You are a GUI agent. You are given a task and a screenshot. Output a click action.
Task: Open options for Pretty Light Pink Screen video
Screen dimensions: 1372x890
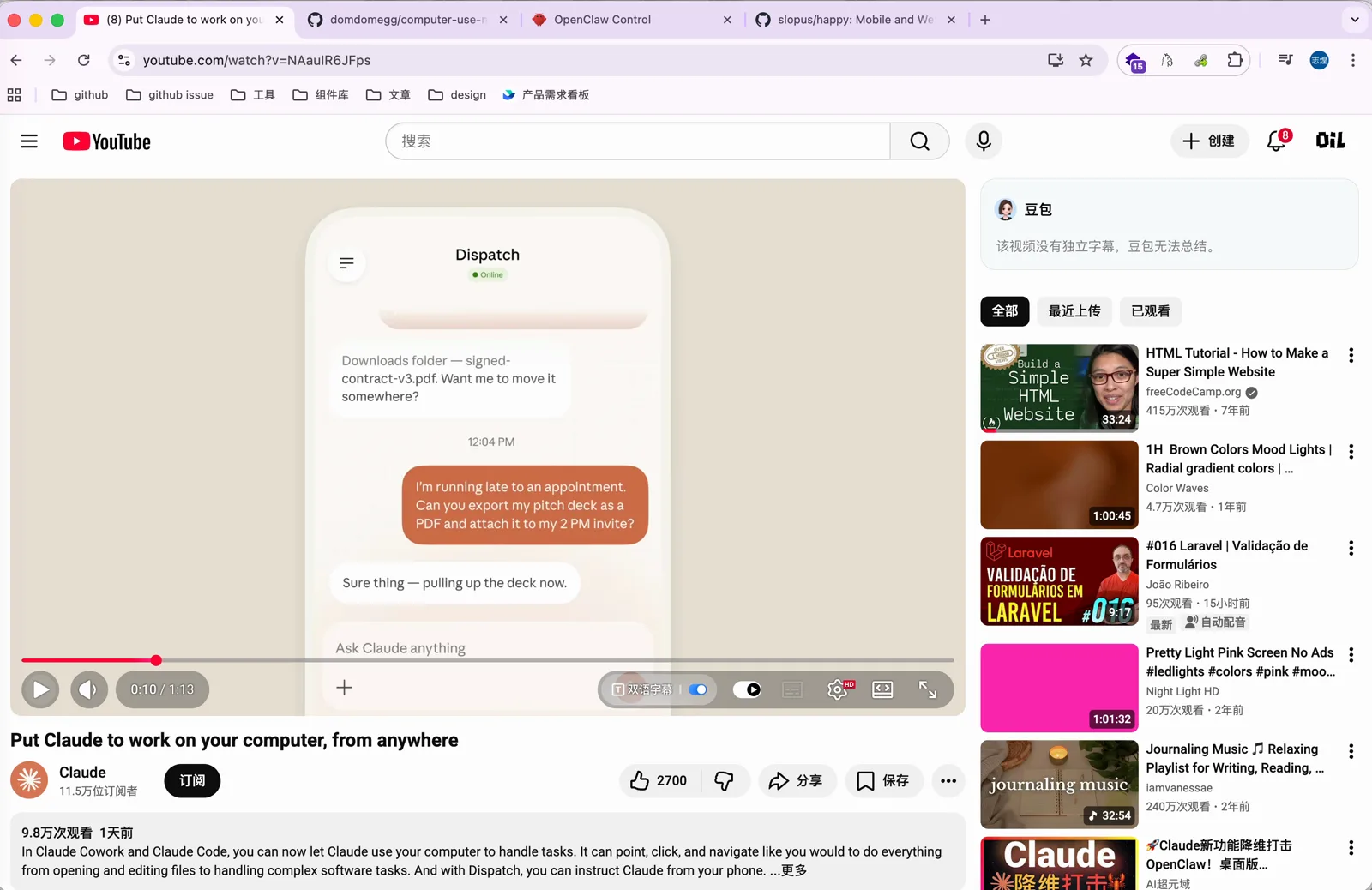coord(1351,655)
